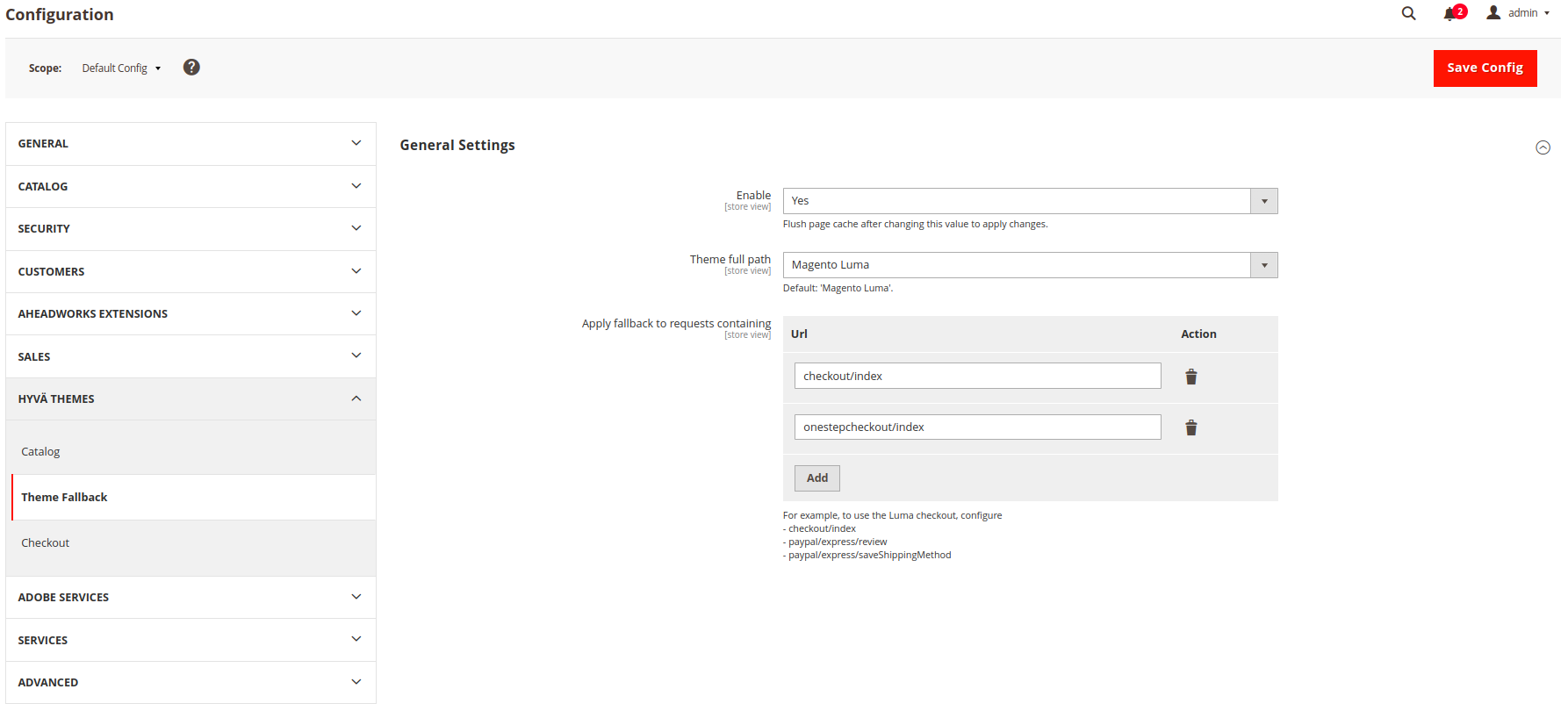Open the Enable Yes/No dropdown

pyautogui.click(x=1030, y=201)
